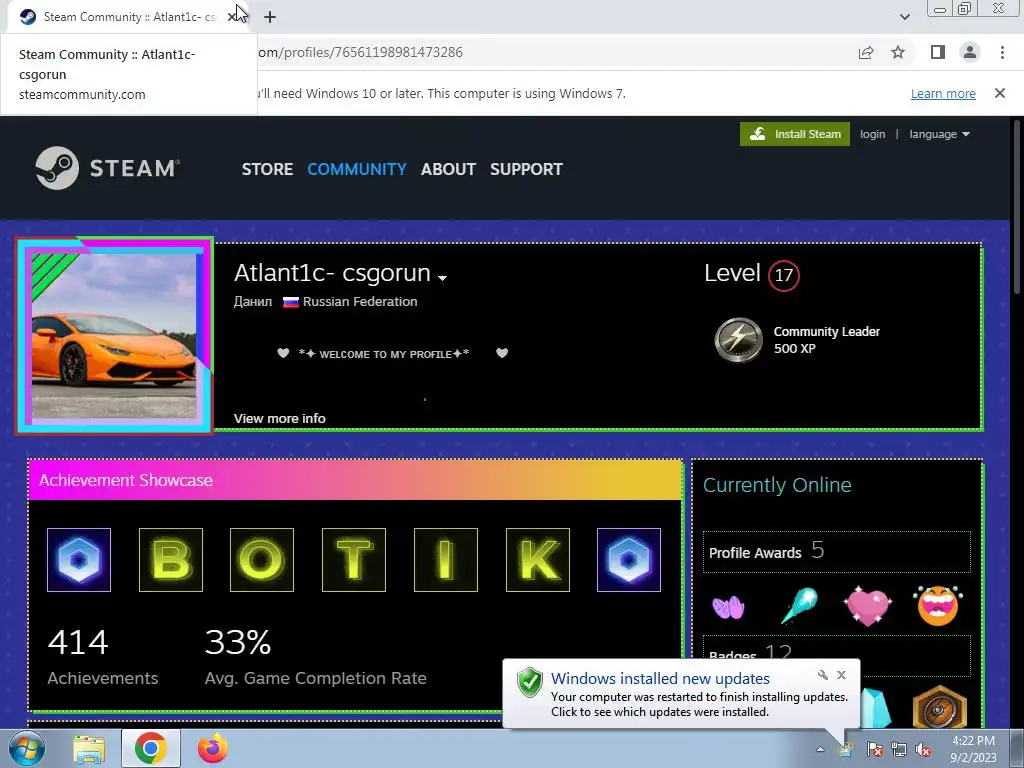Click the letter K achievement icon

click(538, 560)
